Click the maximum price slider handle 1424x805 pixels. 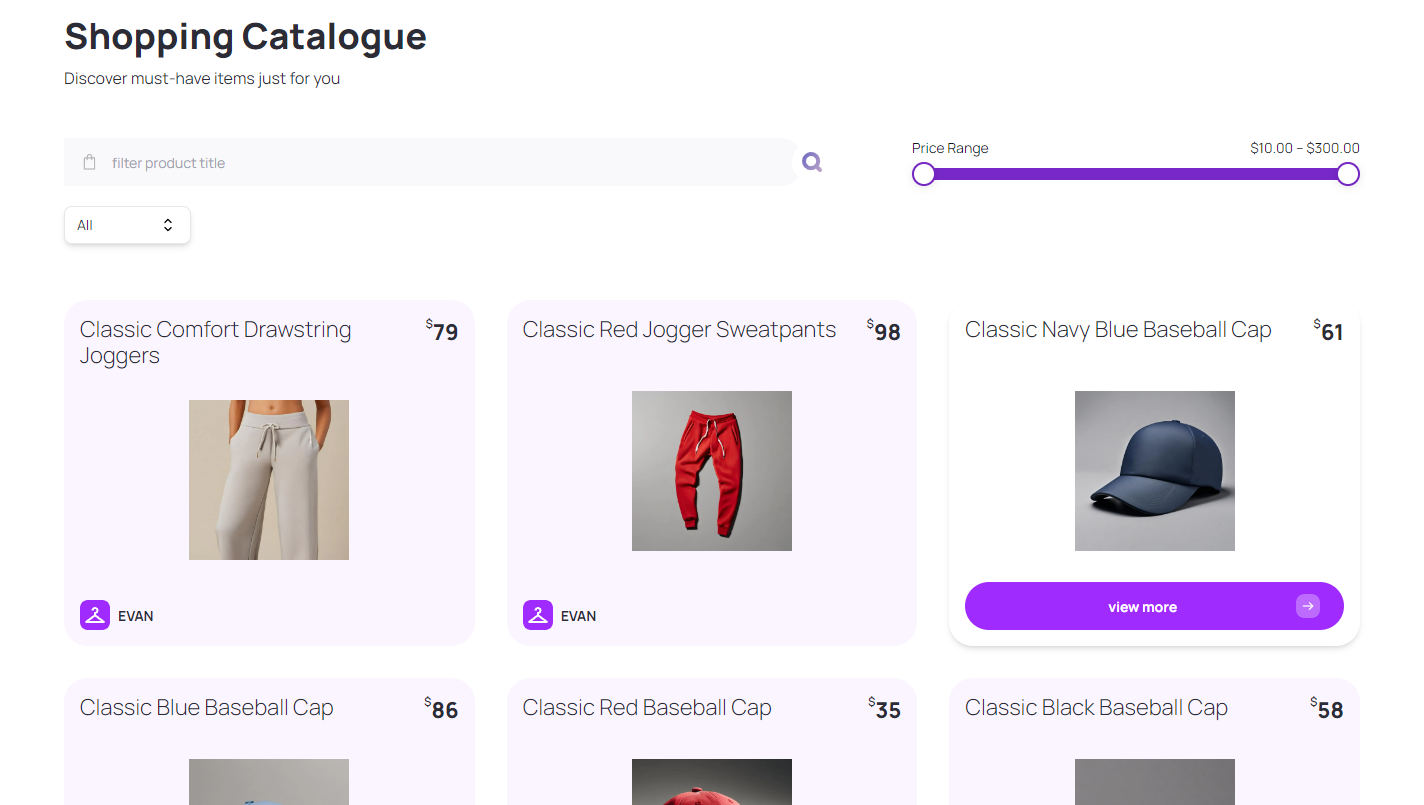click(x=1348, y=174)
